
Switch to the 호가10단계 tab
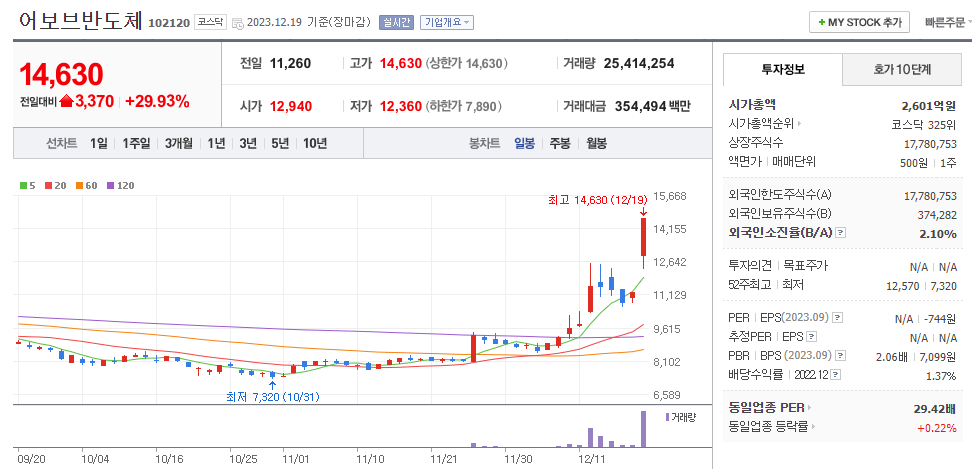tap(902, 69)
